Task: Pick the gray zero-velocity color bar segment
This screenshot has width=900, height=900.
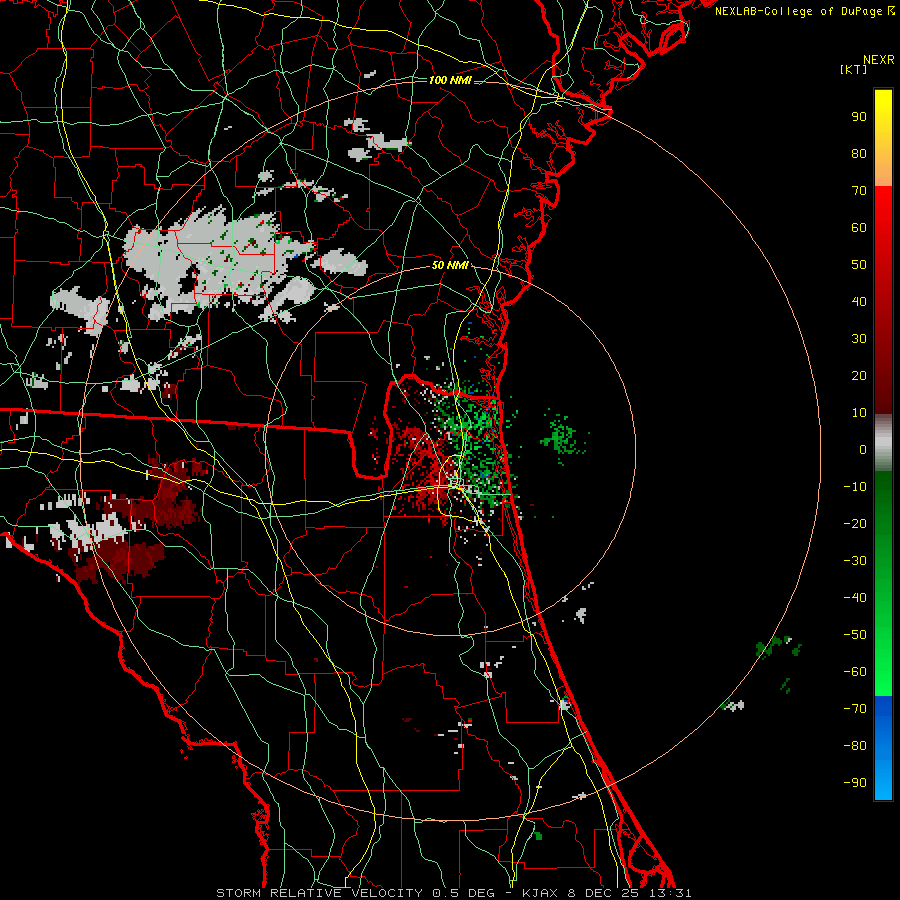Action: pyautogui.click(x=883, y=443)
